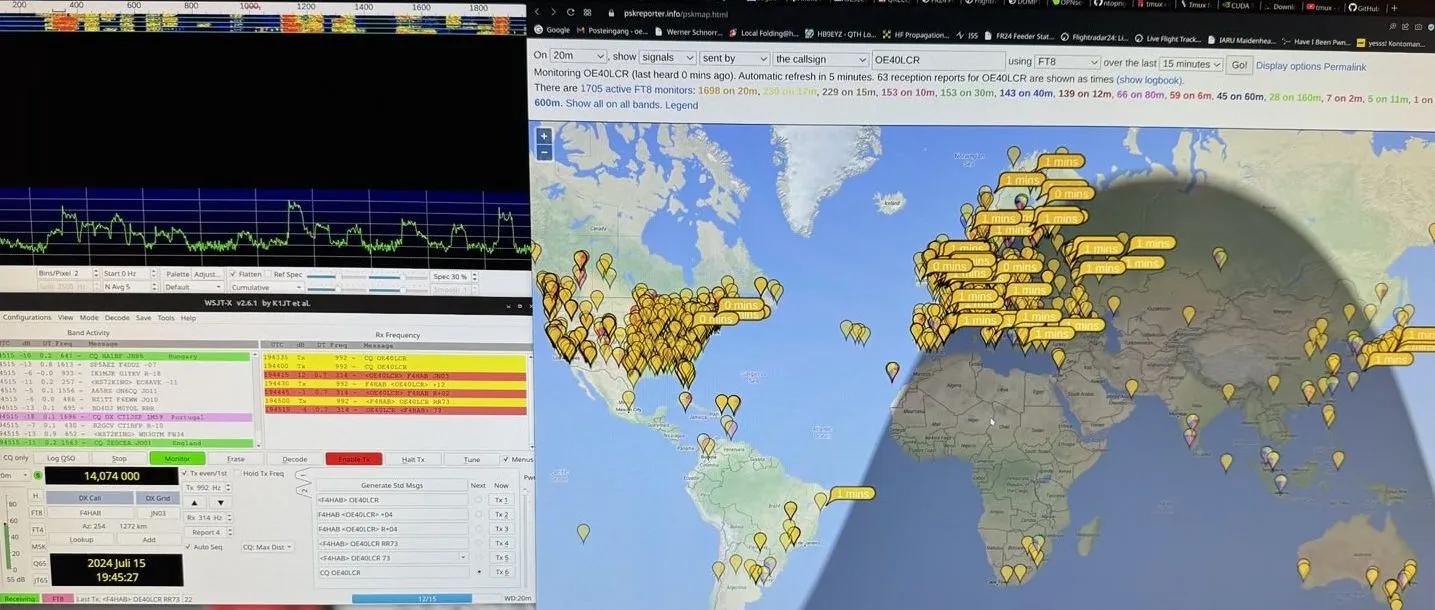Toggle Tx even/1st checkbox

(x=185, y=474)
